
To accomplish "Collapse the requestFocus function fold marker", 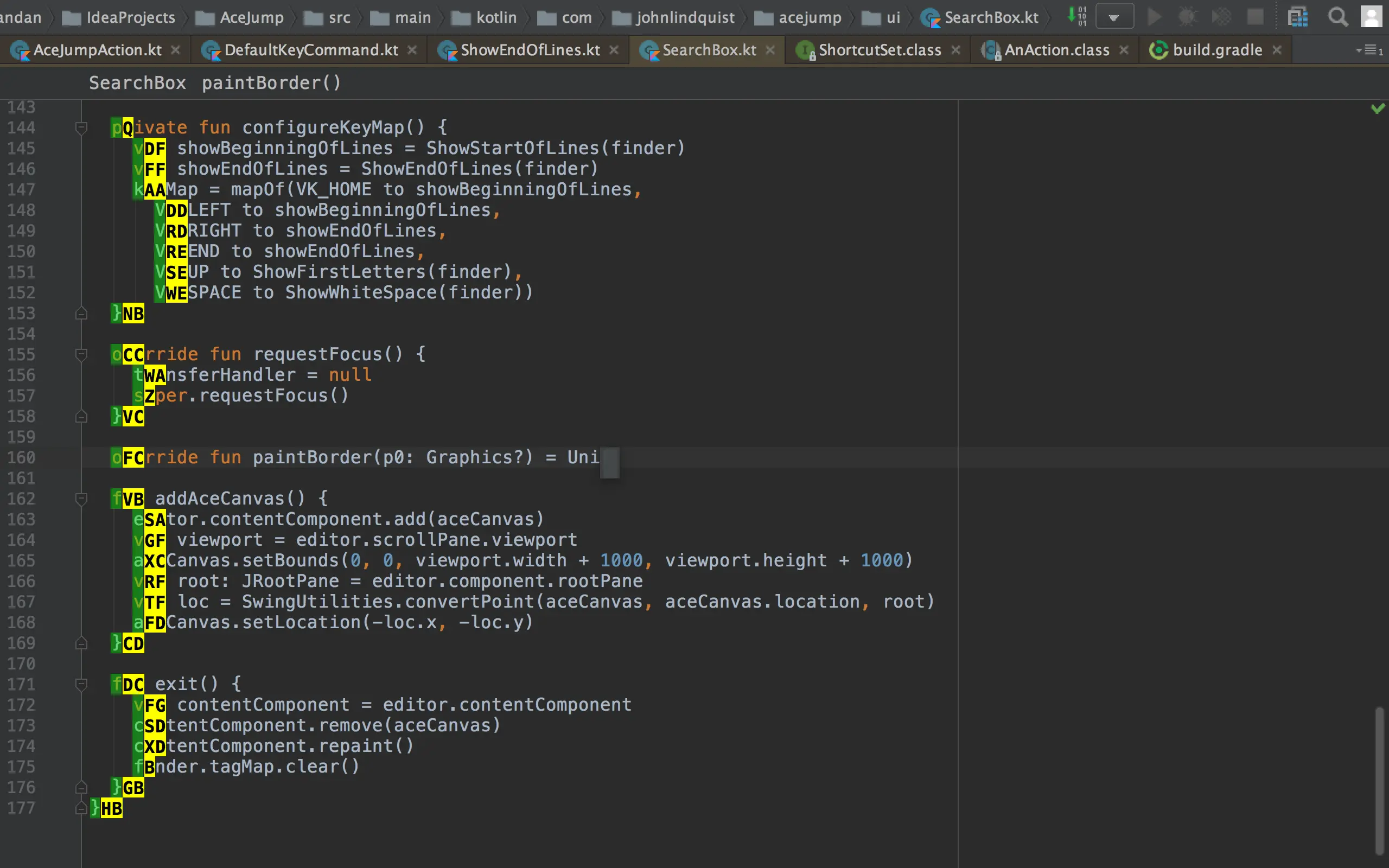I will coord(81,354).
